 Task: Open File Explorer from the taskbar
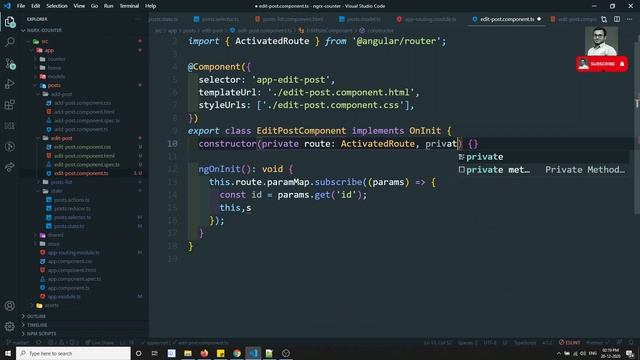188,353
